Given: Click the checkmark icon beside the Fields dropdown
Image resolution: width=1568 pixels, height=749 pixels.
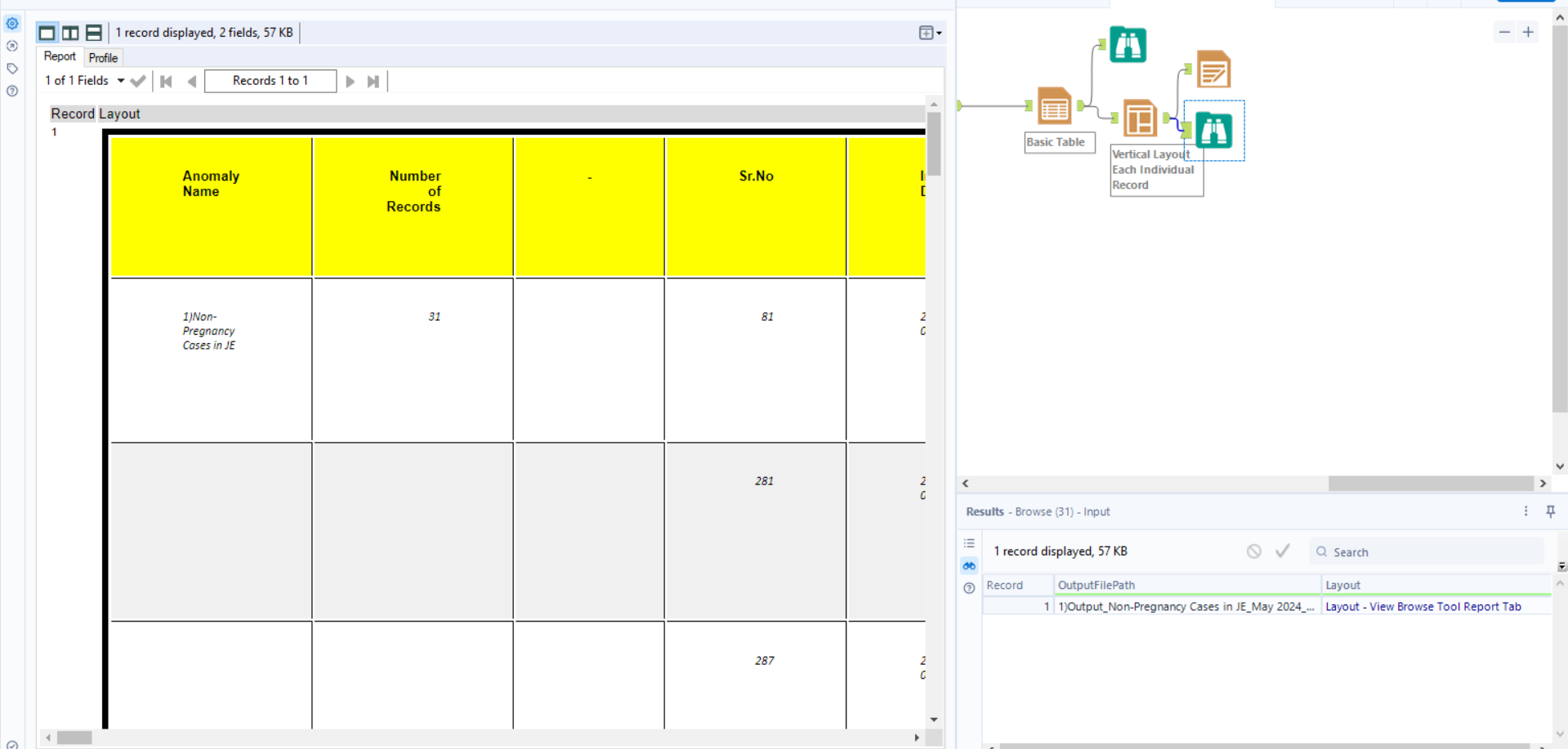Looking at the screenshot, I should pyautogui.click(x=138, y=81).
